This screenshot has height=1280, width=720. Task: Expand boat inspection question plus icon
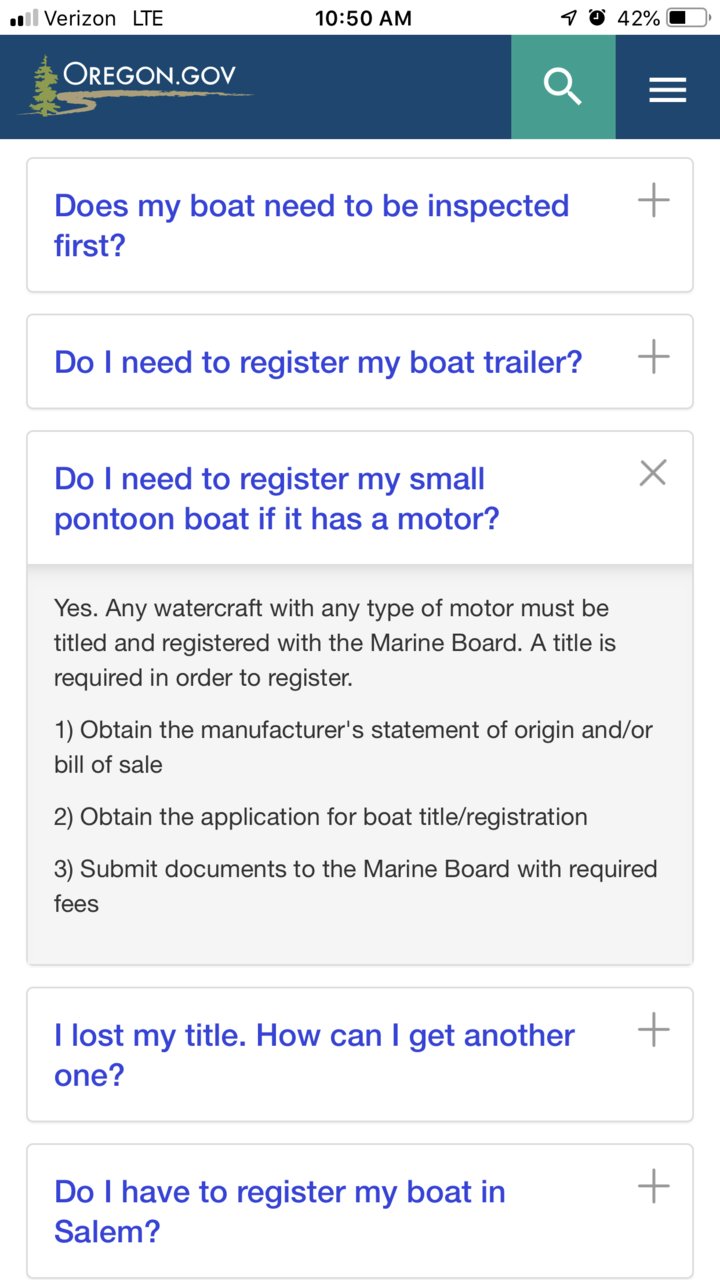click(x=654, y=201)
